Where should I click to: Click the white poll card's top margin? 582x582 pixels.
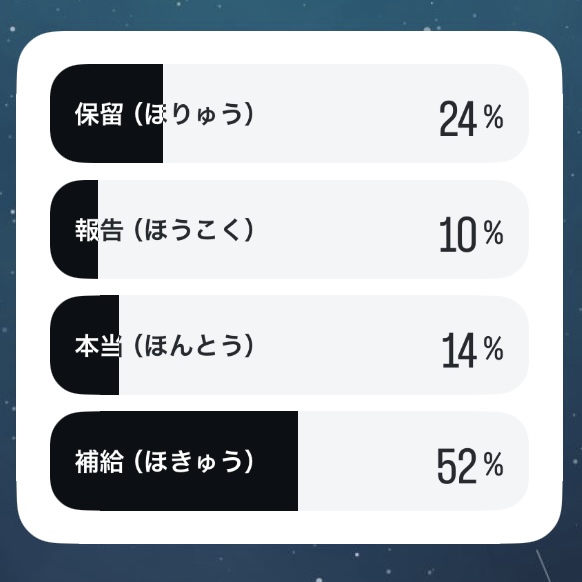289,48
